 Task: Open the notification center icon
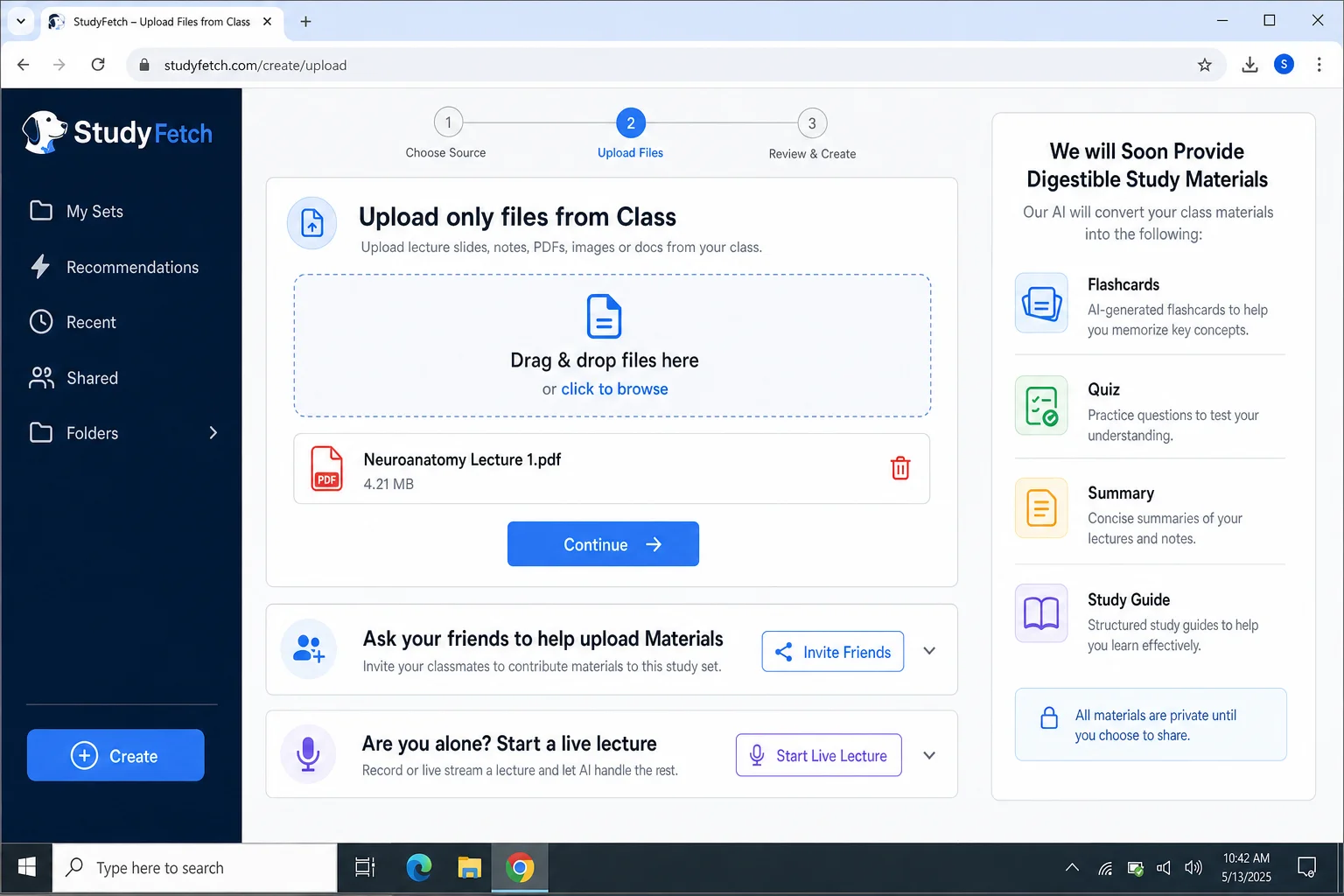[x=1306, y=867]
